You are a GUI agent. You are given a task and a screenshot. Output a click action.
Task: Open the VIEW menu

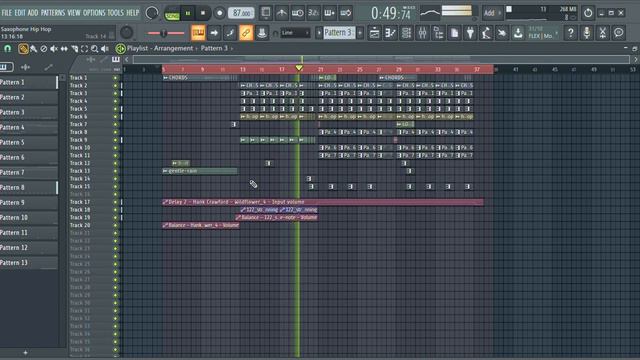[x=74, y=13]
